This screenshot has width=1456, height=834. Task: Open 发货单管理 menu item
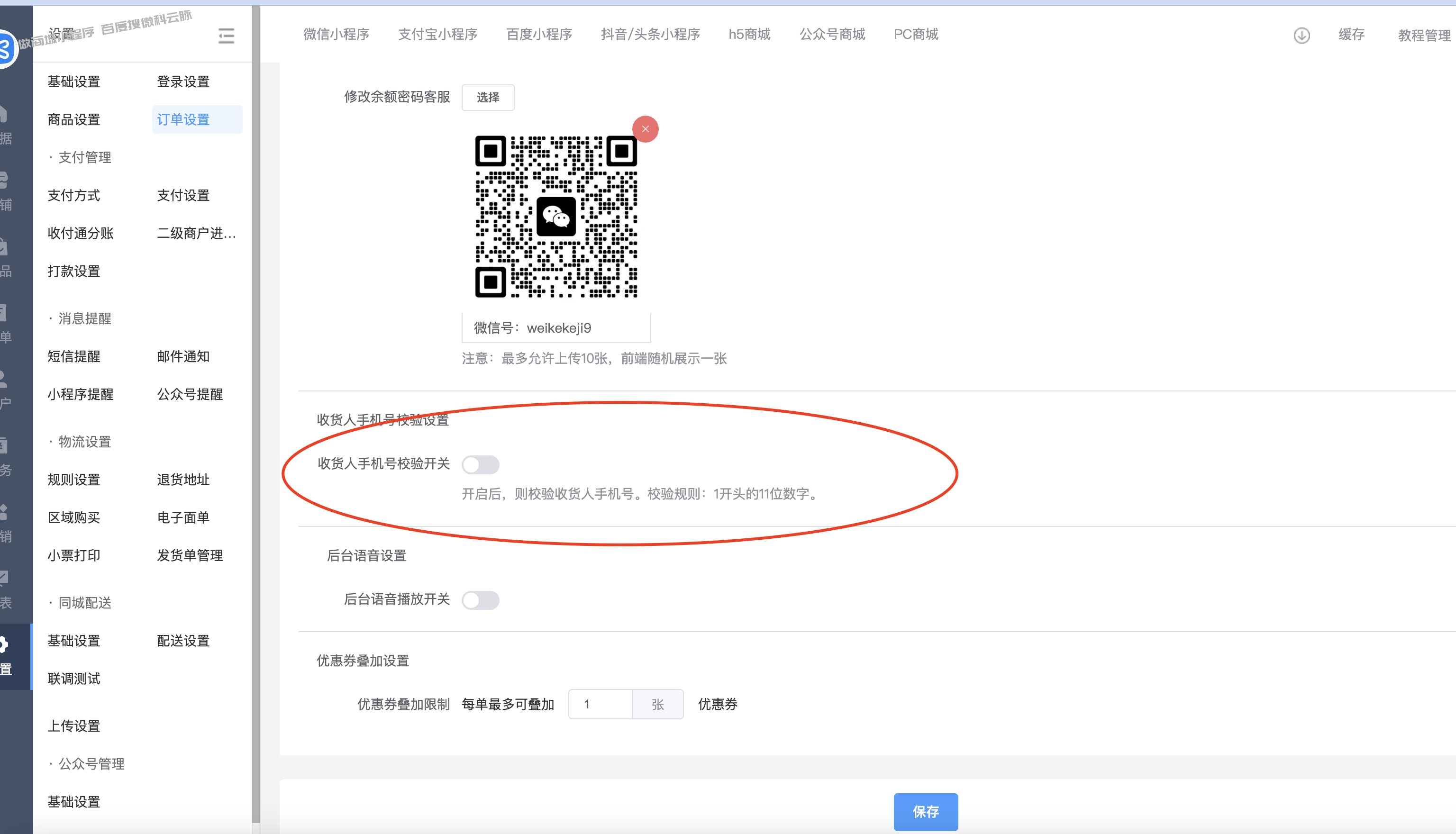point(190,555)
